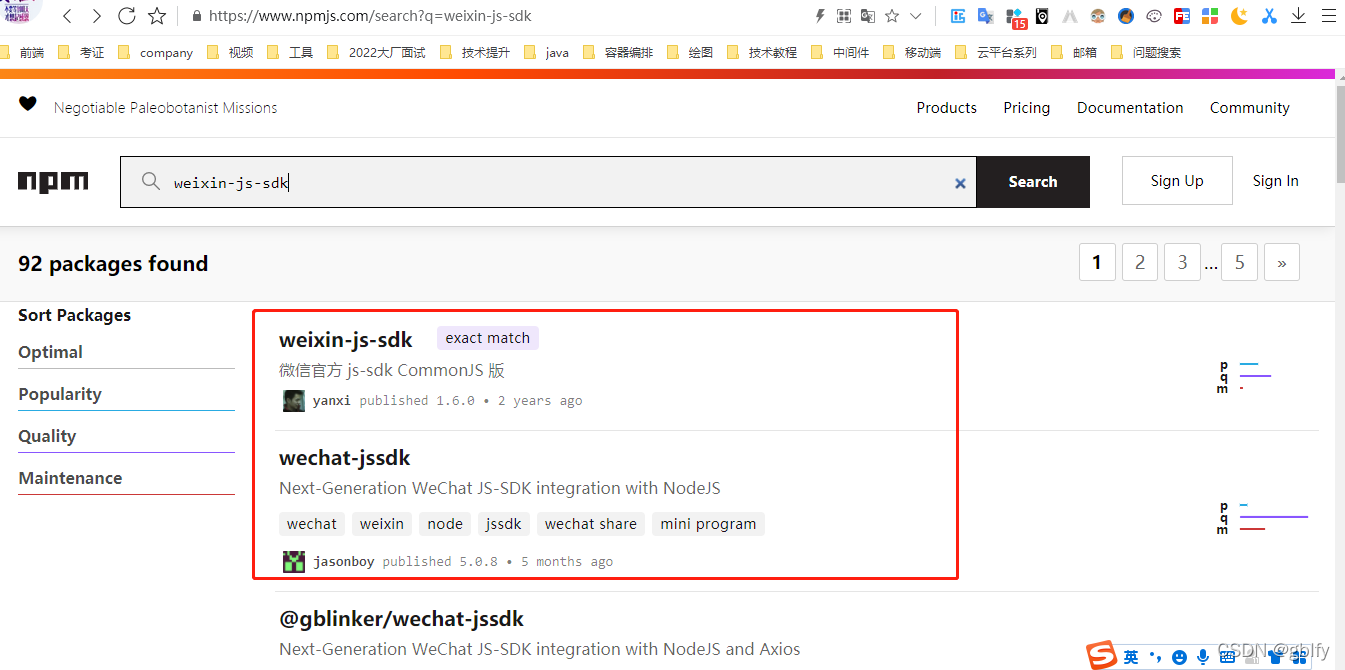Open the 工具 bookmarks folder
Viewport: 1345px width, 670px height.
[x=290, y=53]
